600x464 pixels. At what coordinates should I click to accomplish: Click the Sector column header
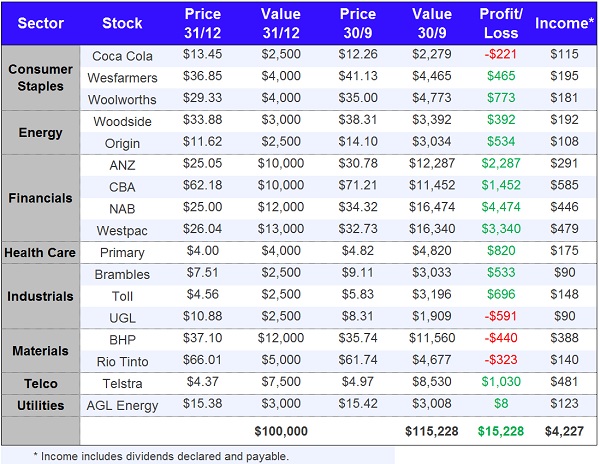click(39, 22)
